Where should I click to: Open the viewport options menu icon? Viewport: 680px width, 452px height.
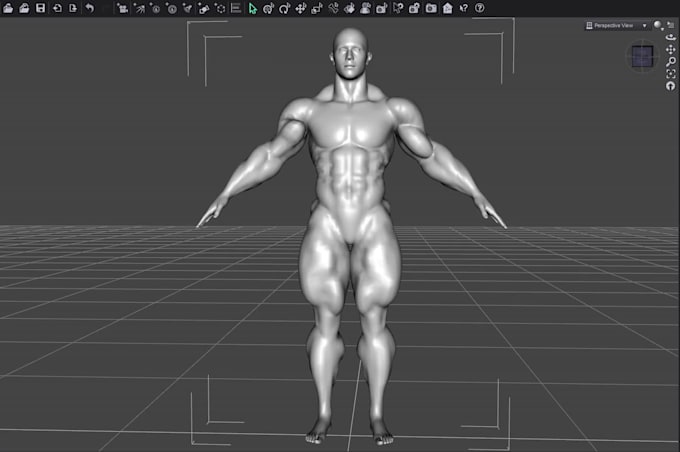tap(671, 25)
